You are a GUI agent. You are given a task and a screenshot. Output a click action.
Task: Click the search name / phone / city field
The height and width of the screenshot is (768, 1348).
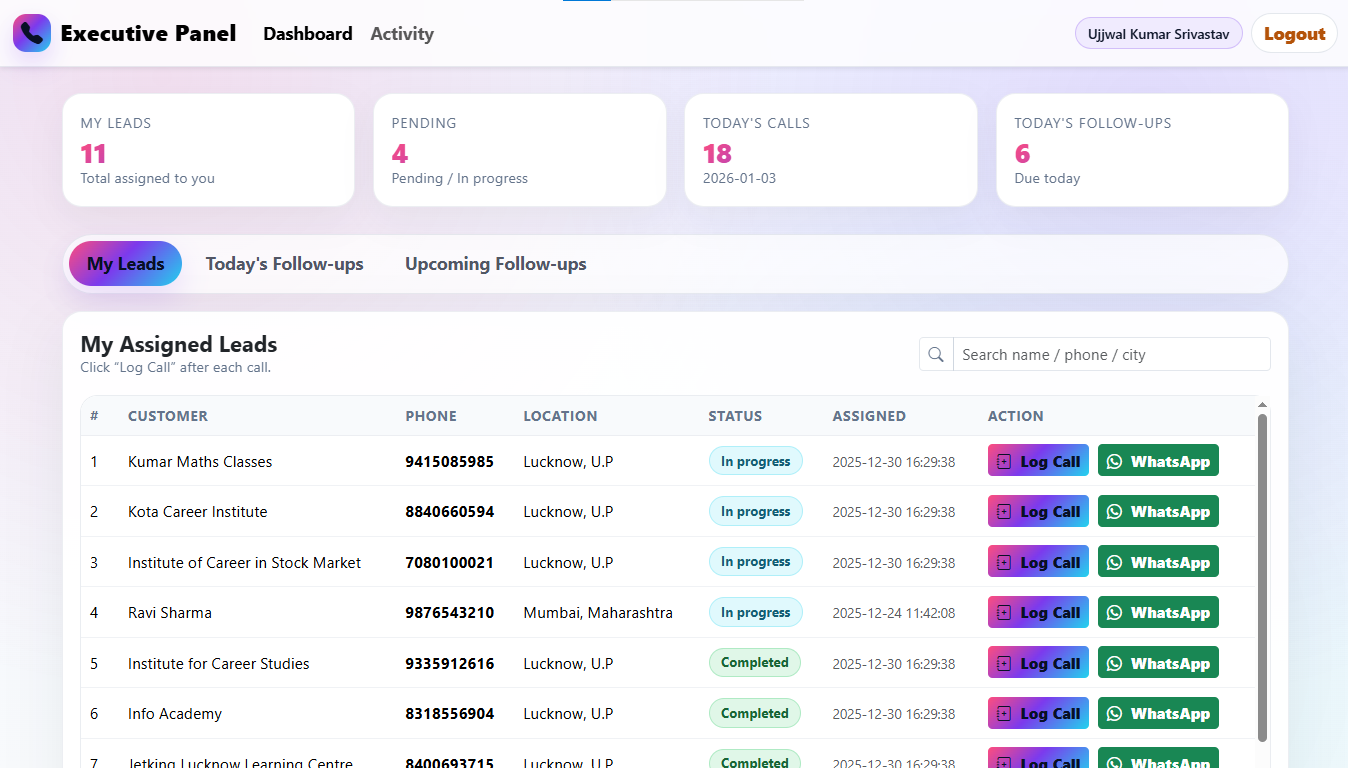click(x=1110, y=354)
